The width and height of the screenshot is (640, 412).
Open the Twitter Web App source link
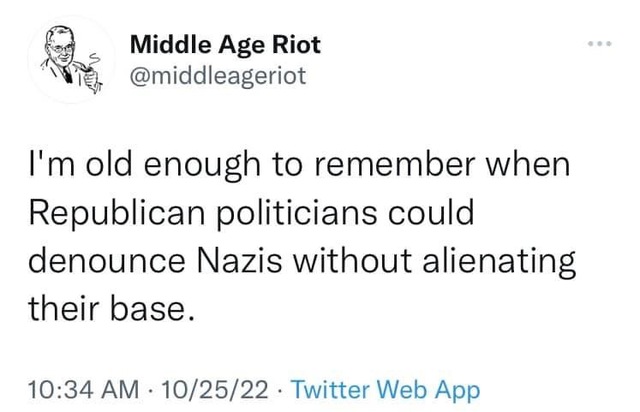point(386,390)
